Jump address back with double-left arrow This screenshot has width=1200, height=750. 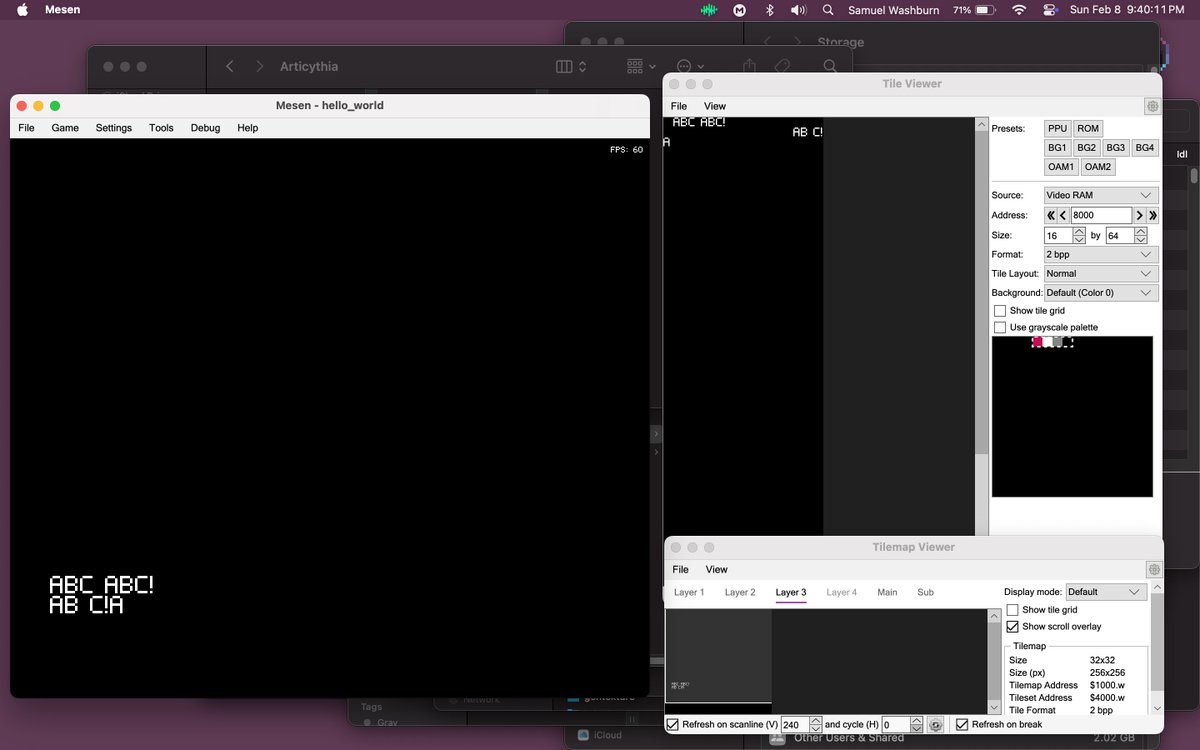tap(1051, 215)
